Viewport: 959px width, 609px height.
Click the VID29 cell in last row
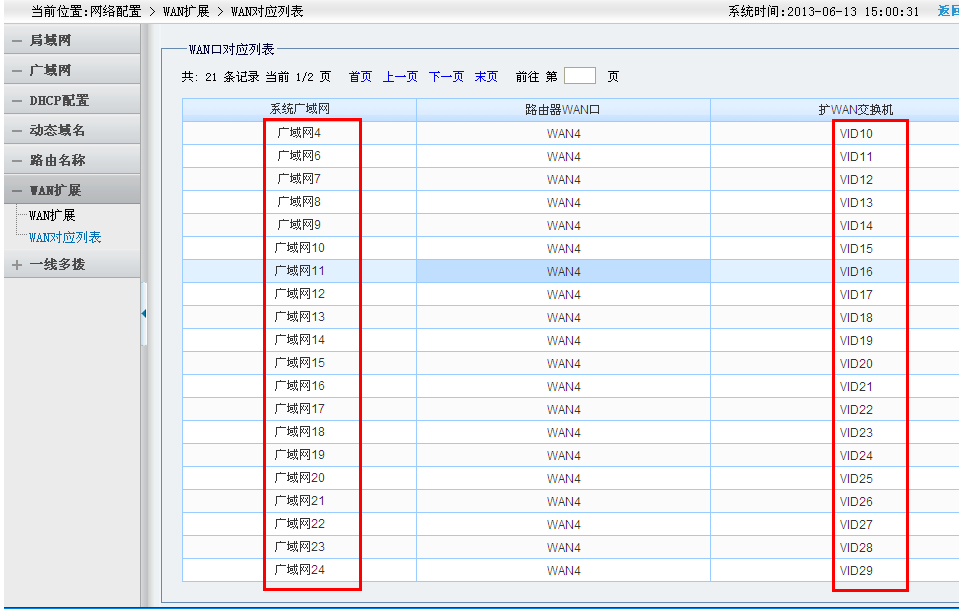coord(856,570)
